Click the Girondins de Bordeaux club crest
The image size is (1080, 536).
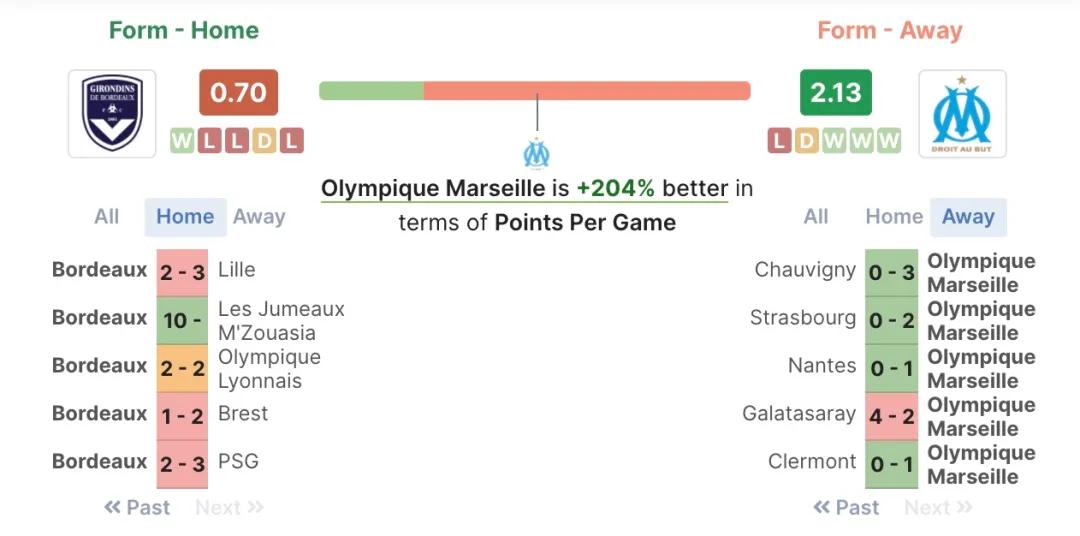pos(112,114)
